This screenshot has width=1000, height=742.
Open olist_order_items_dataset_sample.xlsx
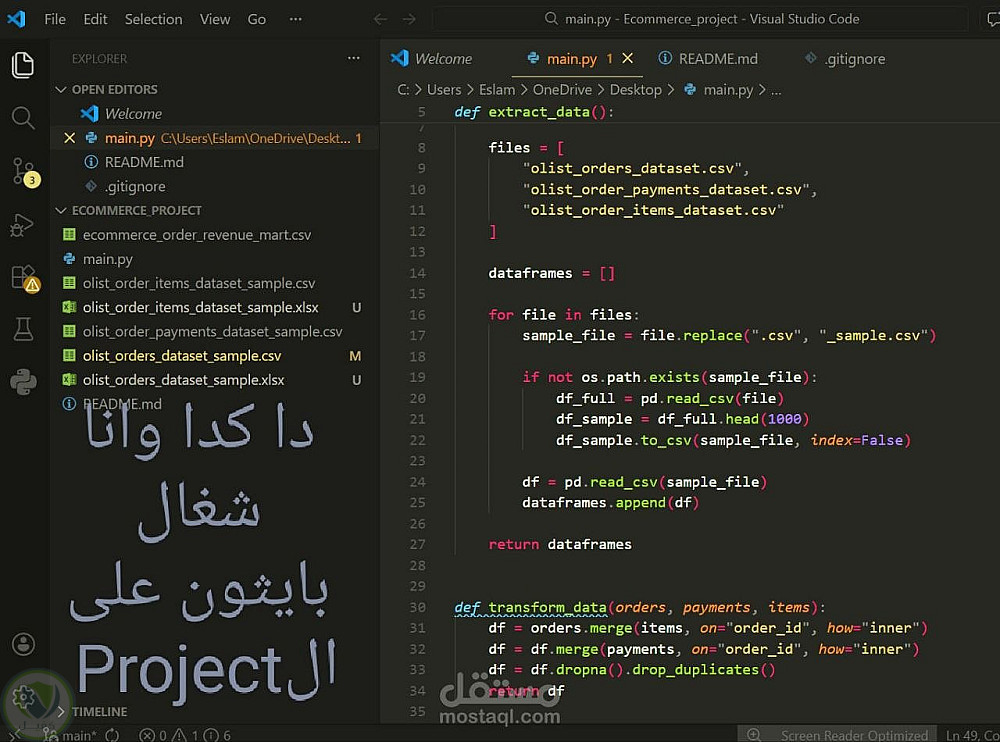point(200,308)
